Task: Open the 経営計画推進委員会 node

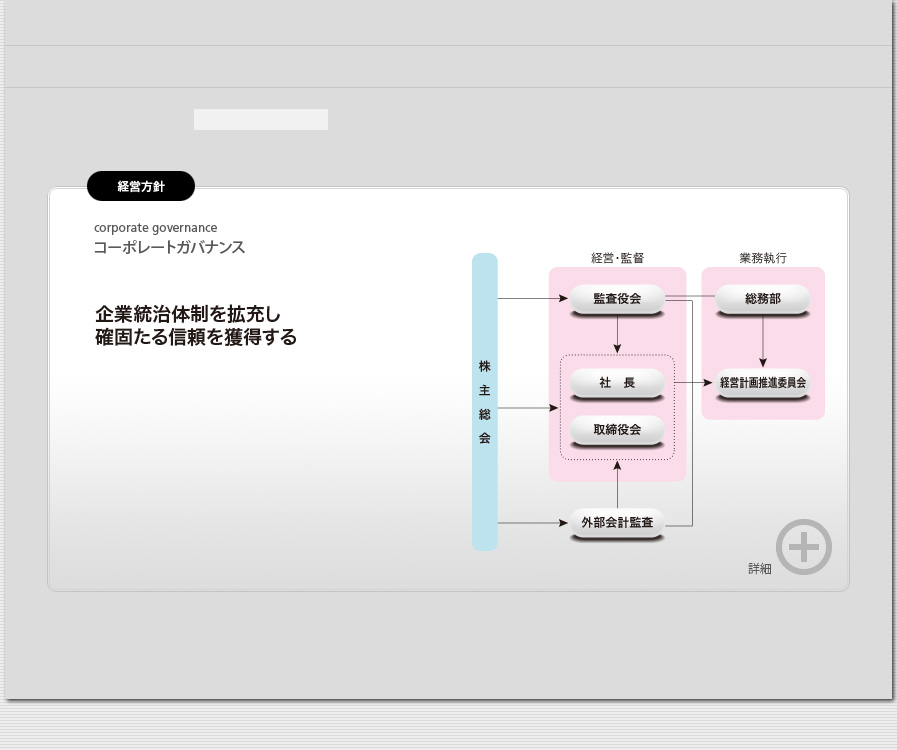Action: point(763,383)
